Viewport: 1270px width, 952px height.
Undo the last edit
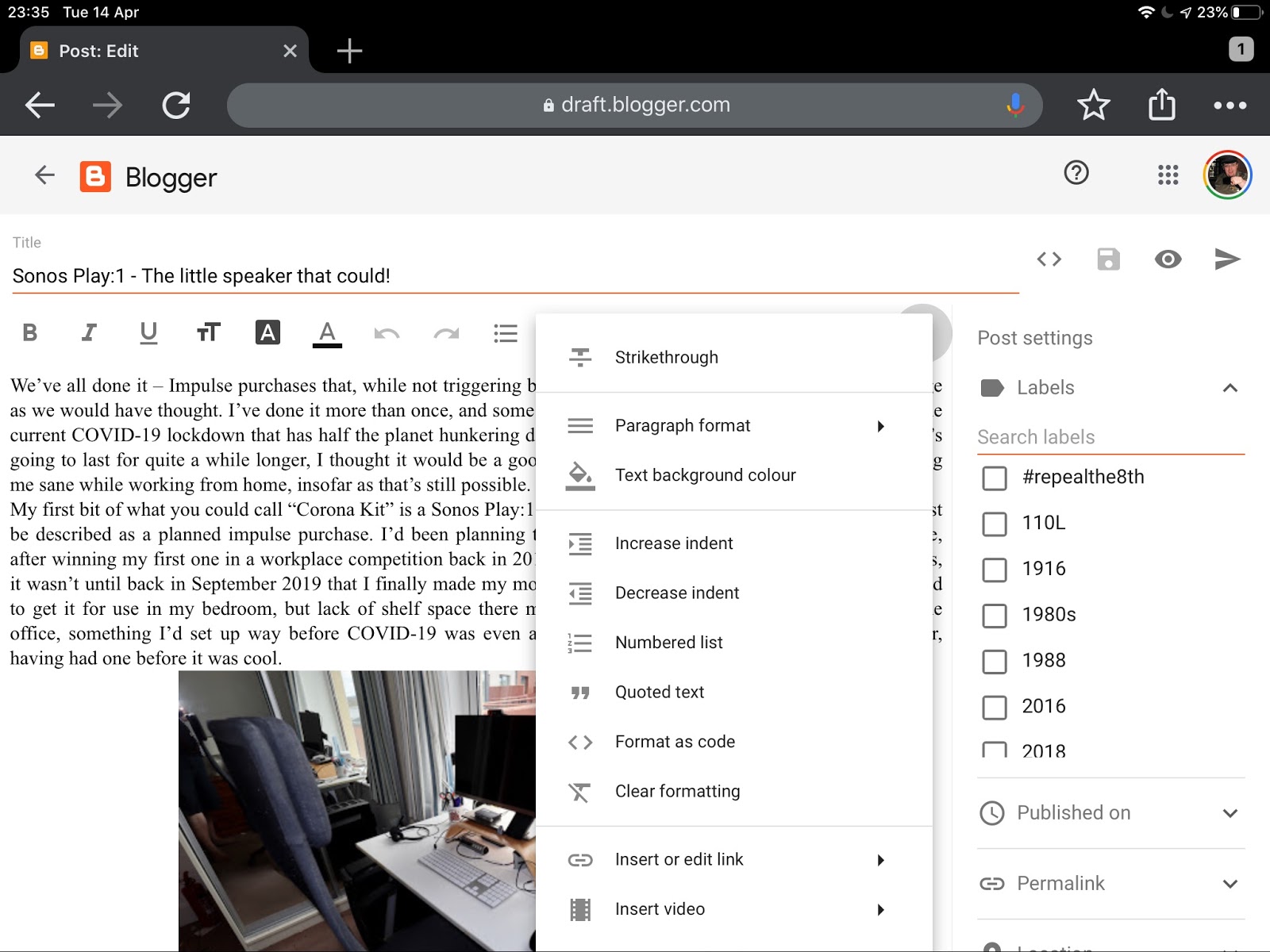[x=387, y=333]
